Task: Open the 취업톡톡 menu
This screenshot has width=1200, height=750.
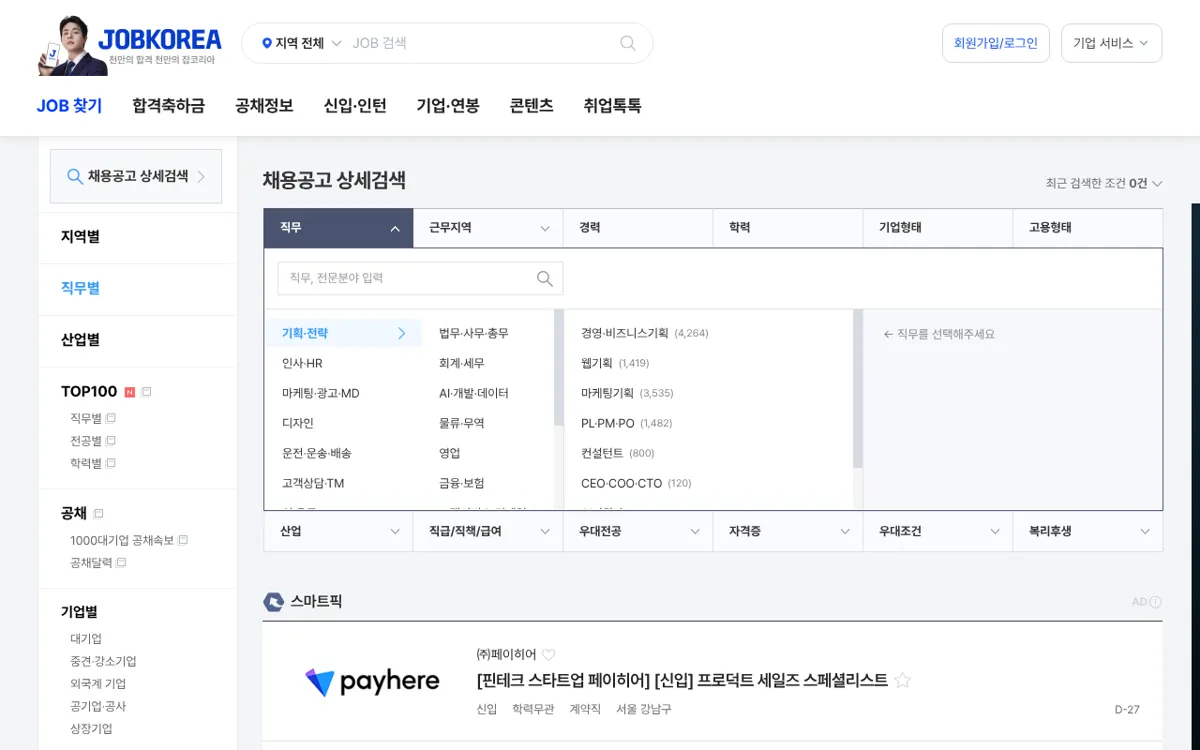Action: [x=612, y=105]
